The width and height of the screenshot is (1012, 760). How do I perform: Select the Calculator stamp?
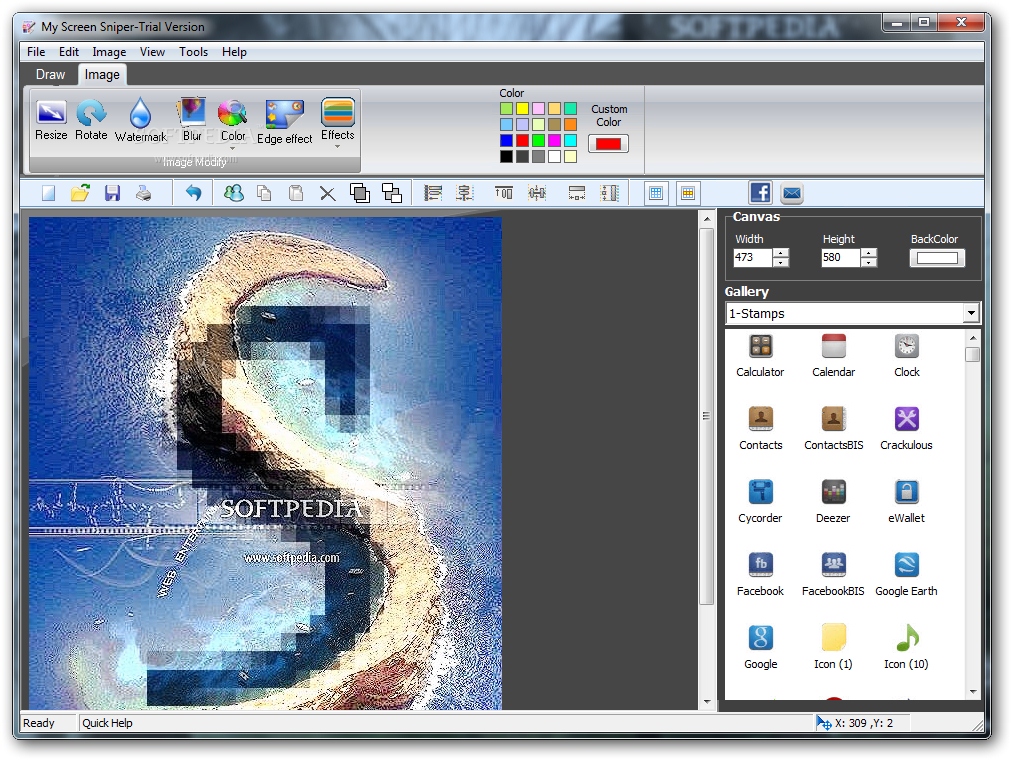point(760,356)
